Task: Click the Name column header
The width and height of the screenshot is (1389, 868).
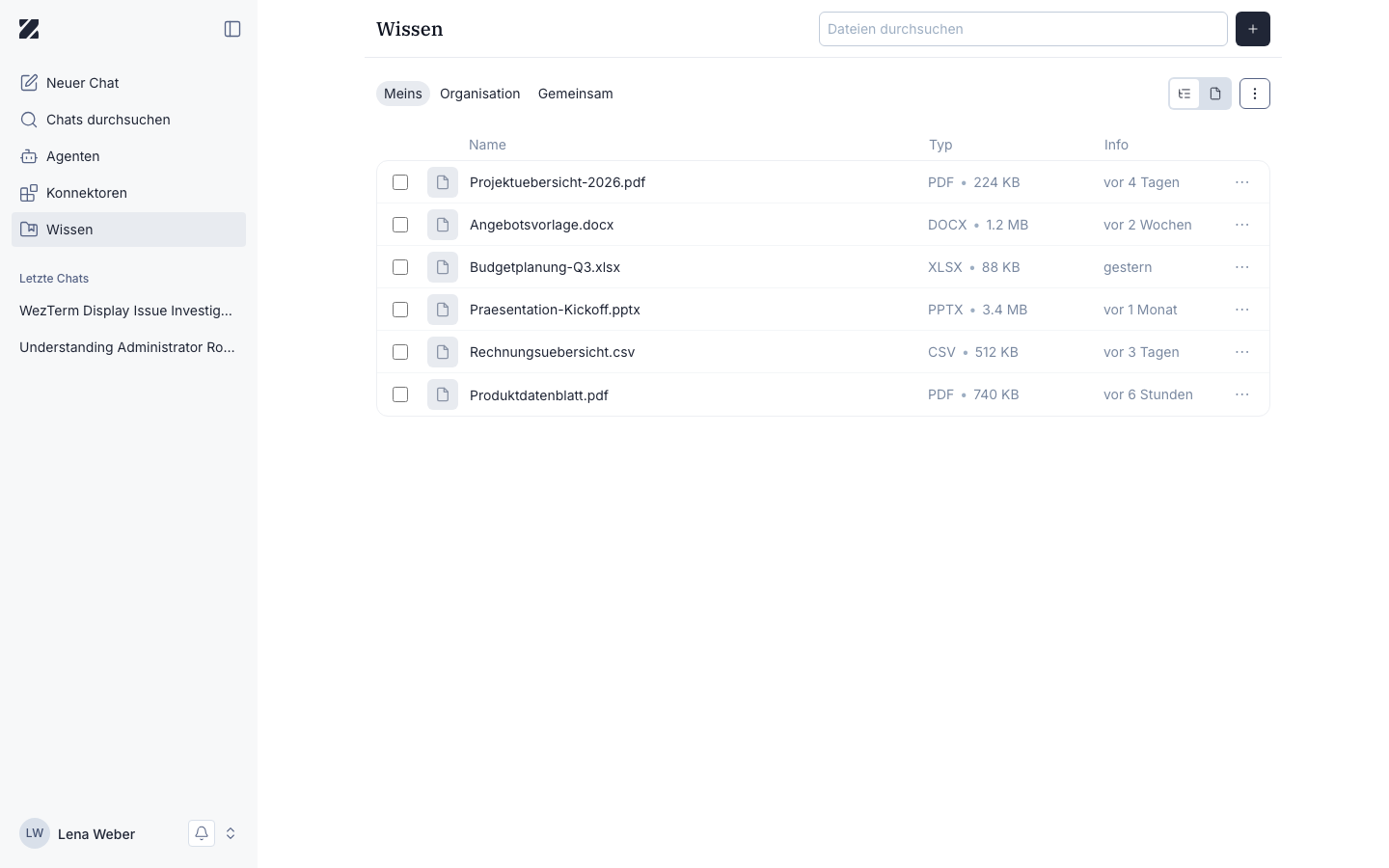Action: (487, 145)
